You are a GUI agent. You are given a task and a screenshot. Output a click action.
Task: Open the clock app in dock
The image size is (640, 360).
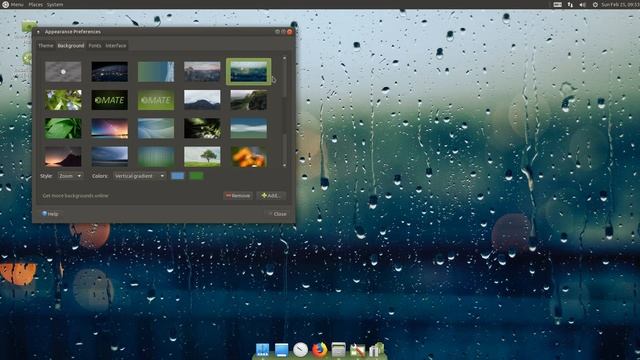pos(300,349)
